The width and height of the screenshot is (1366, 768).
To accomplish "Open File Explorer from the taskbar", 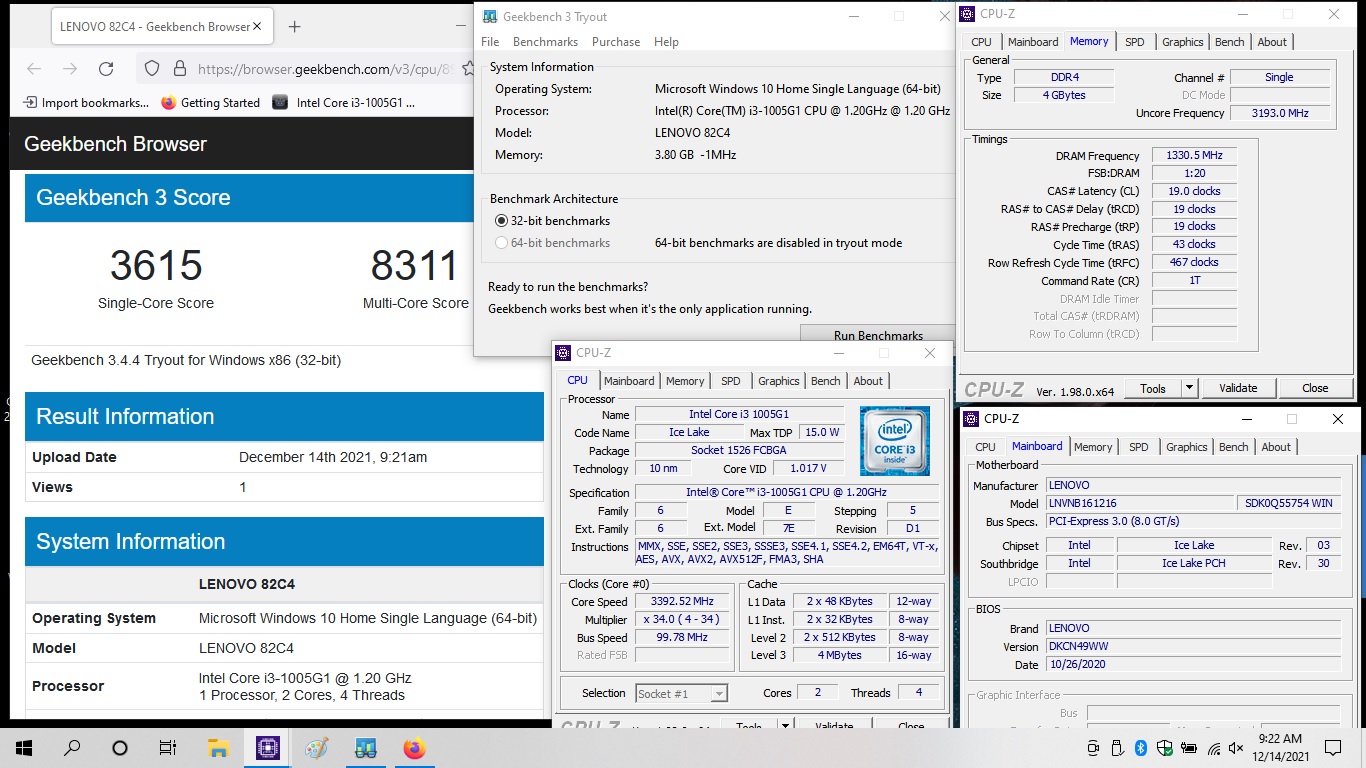I will click(218, 748).
